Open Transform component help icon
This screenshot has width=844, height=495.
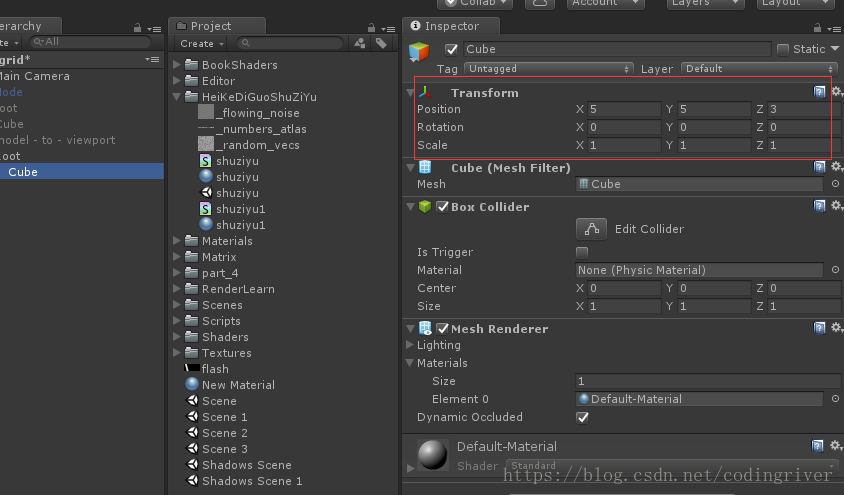pyautogui.click(x=819, y=92)
